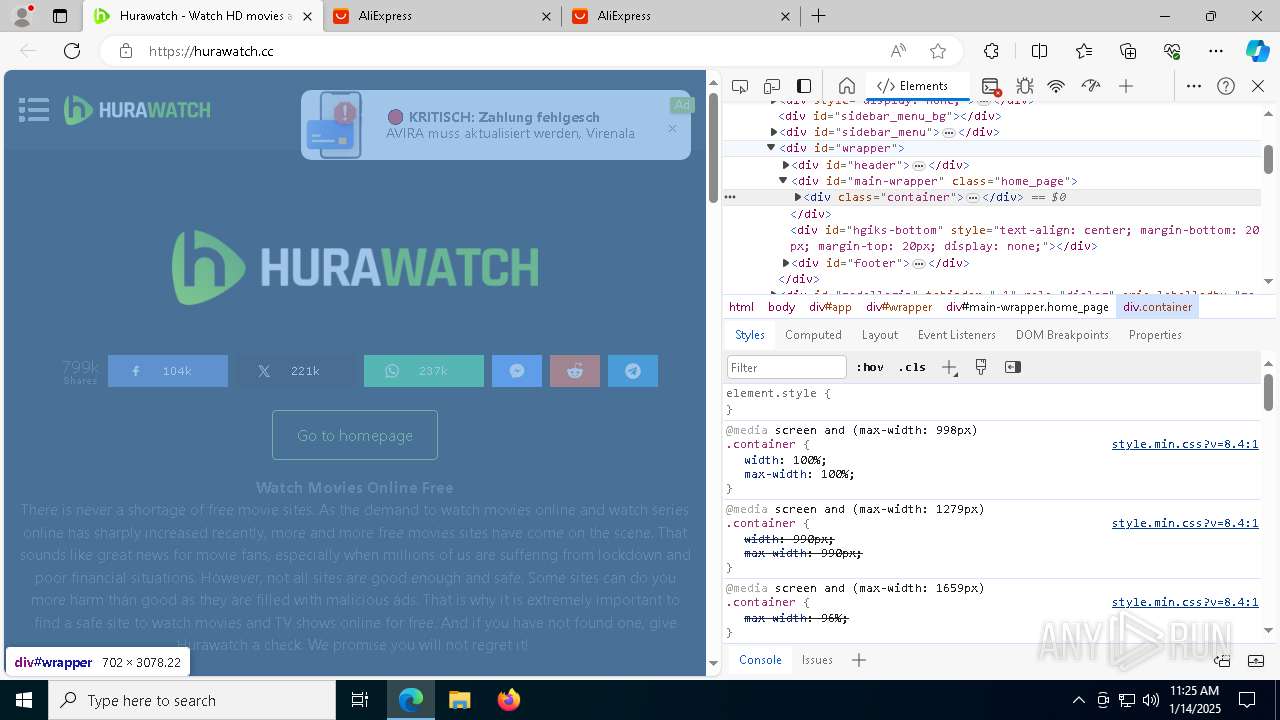Screen dimensions: 1280x720
Task: Expand the header div node
Action: (x=786, y=165)
